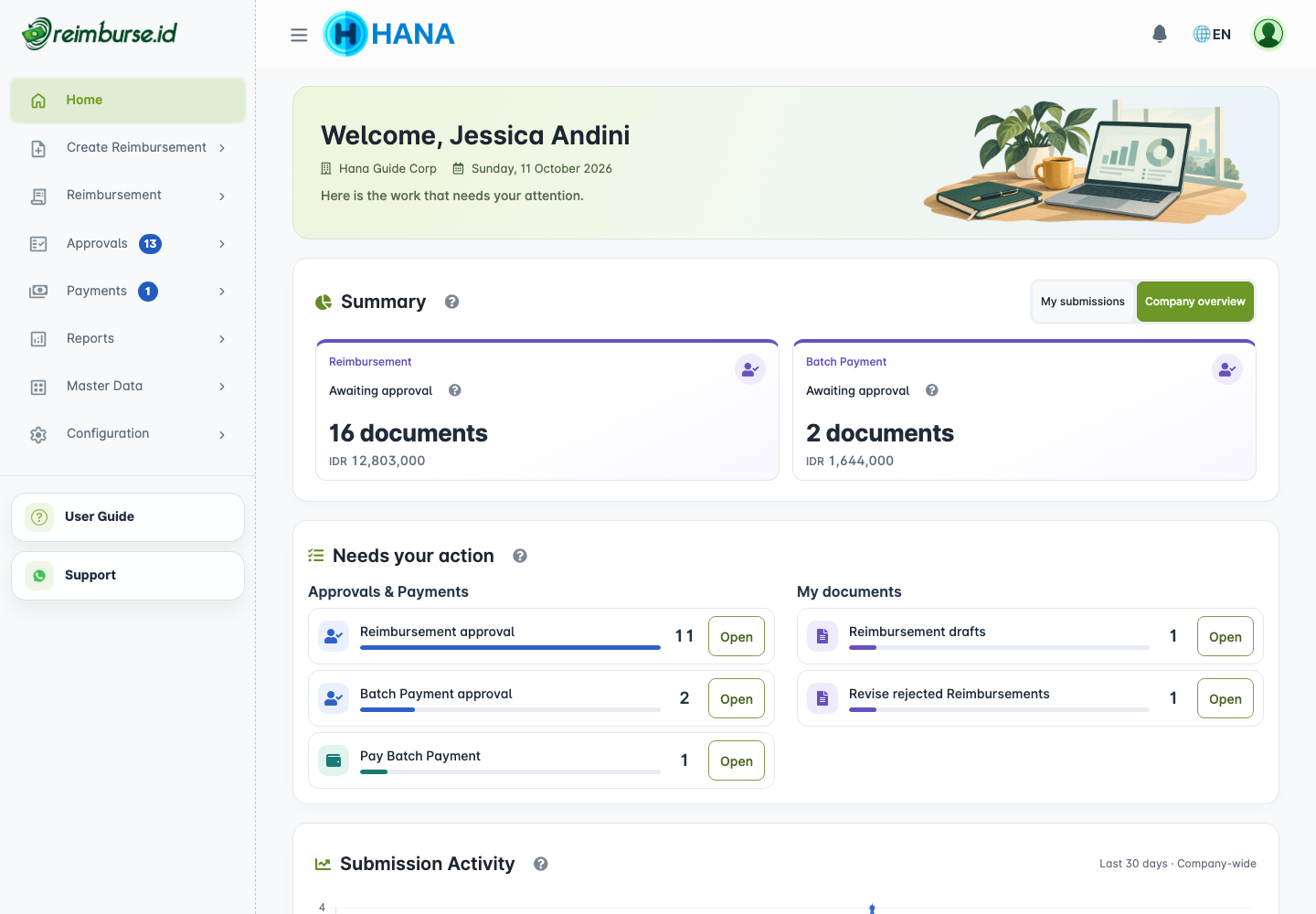Expand the Create Reimbursement submenu chevron
The image size is (1316, 914).
pyautogui.click(x=222, y=148)
